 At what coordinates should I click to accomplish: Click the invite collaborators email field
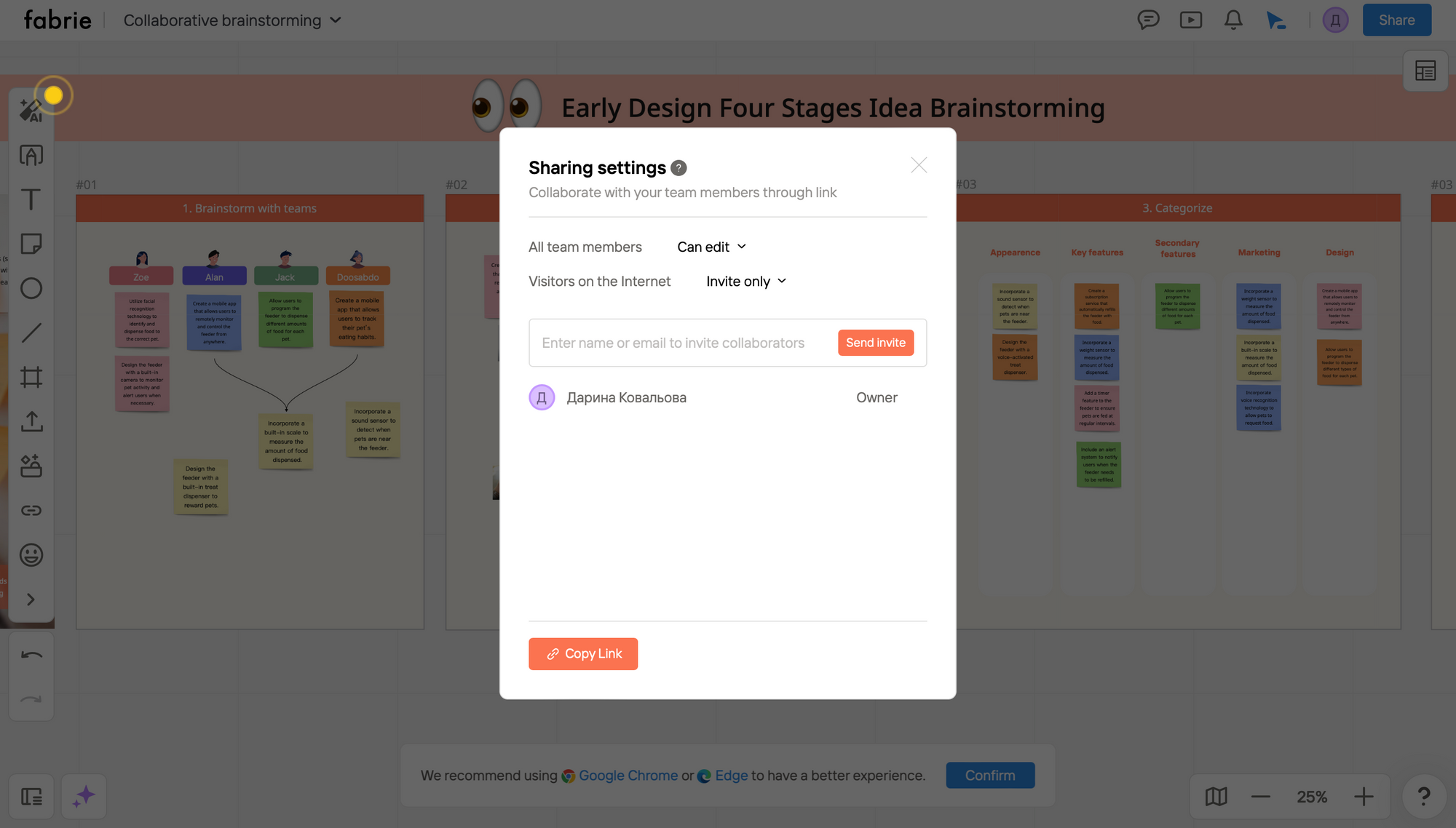tap(673, 343)
